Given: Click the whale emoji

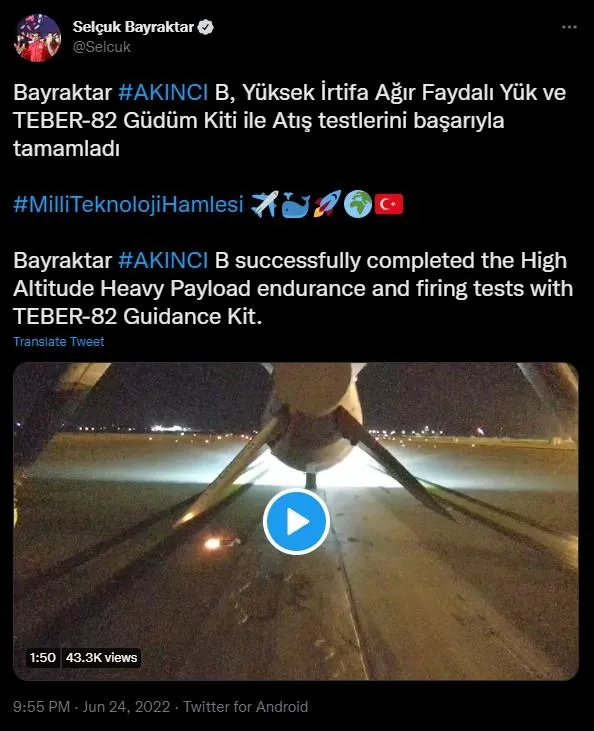Looking at the screenshot, I should [x=296, y=204].
